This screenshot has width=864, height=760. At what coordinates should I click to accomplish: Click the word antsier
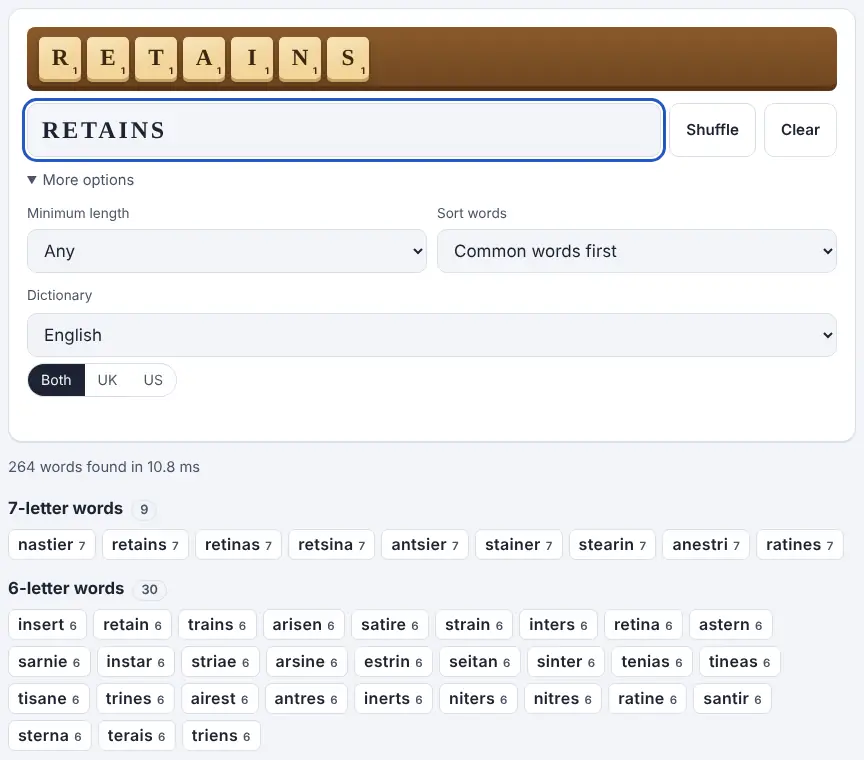(x=424, y=545)
